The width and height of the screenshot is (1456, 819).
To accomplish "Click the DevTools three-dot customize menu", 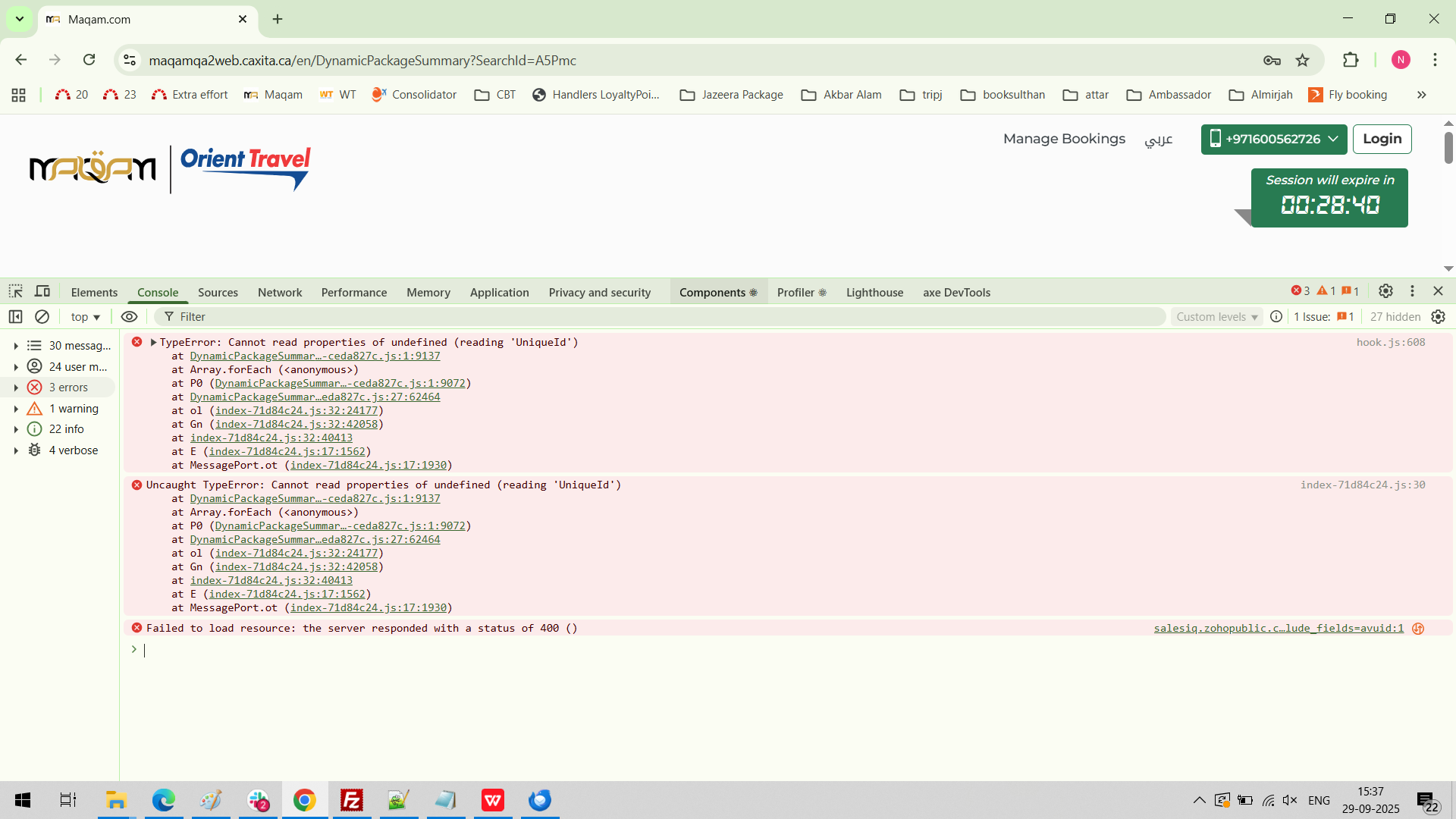I will (1412, 291).
